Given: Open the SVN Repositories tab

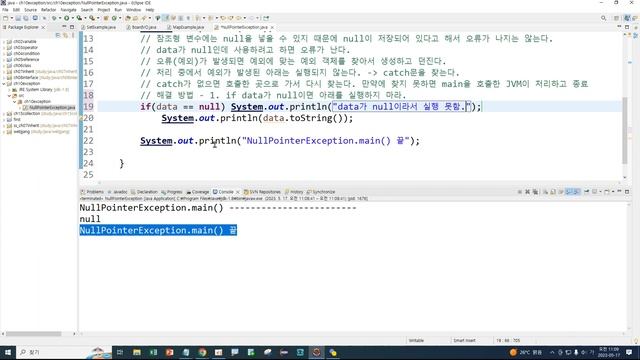Looking at the screenshot, I should 262,192.
